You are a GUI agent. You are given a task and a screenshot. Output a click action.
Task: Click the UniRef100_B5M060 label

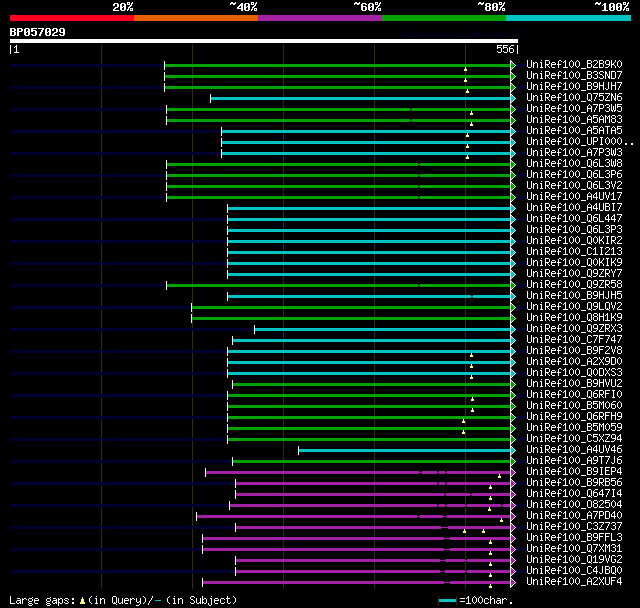(x=574, y=406)
